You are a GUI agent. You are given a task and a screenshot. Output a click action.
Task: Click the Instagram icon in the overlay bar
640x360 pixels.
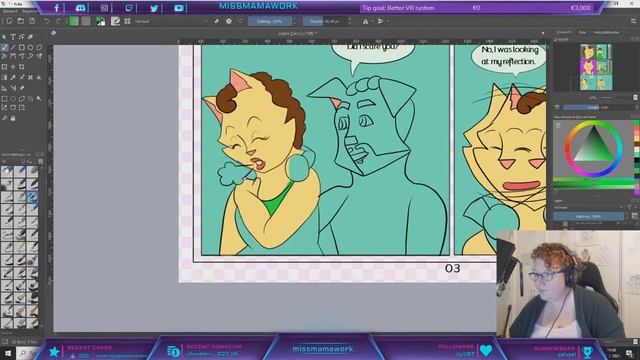pos(104,7)
